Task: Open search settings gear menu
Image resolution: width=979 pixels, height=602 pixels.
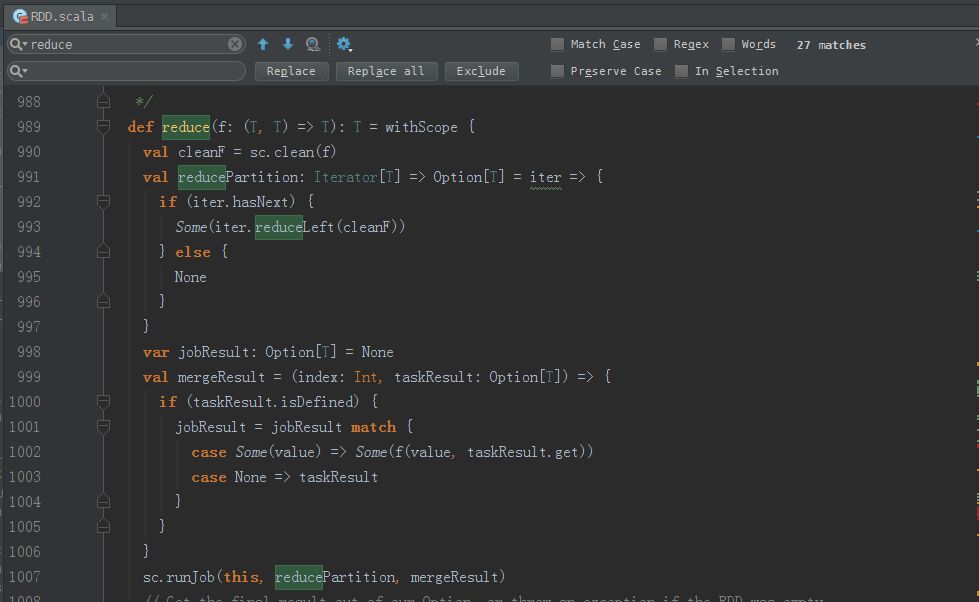Action: (x=344, y=44)
